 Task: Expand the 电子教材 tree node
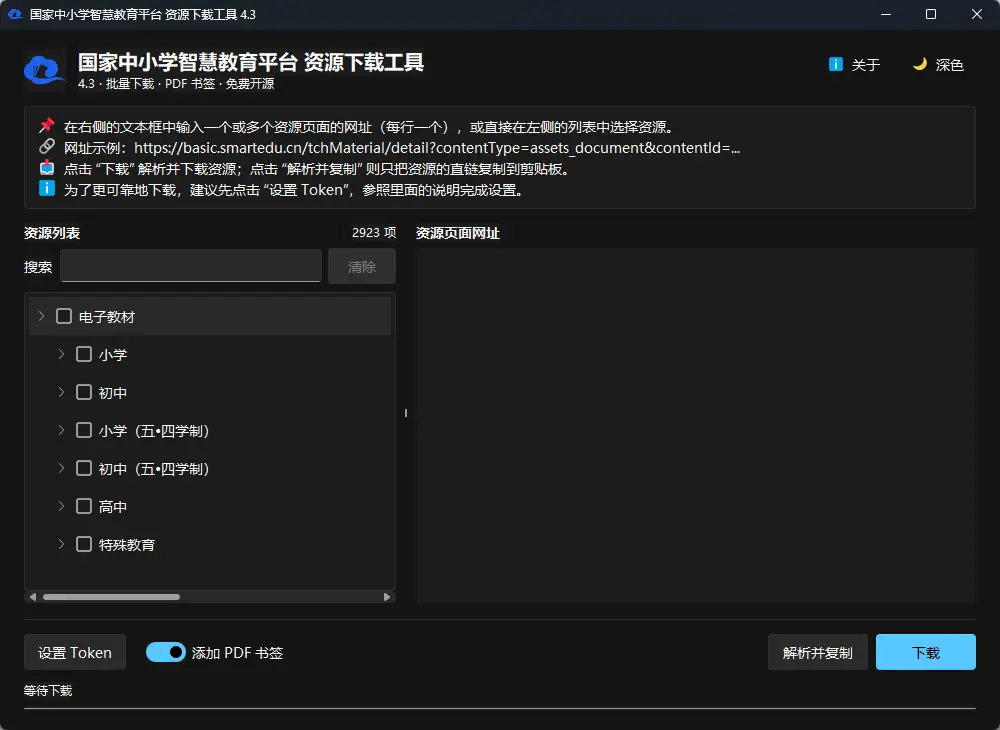pyautogui.click(x=41, y=316)
